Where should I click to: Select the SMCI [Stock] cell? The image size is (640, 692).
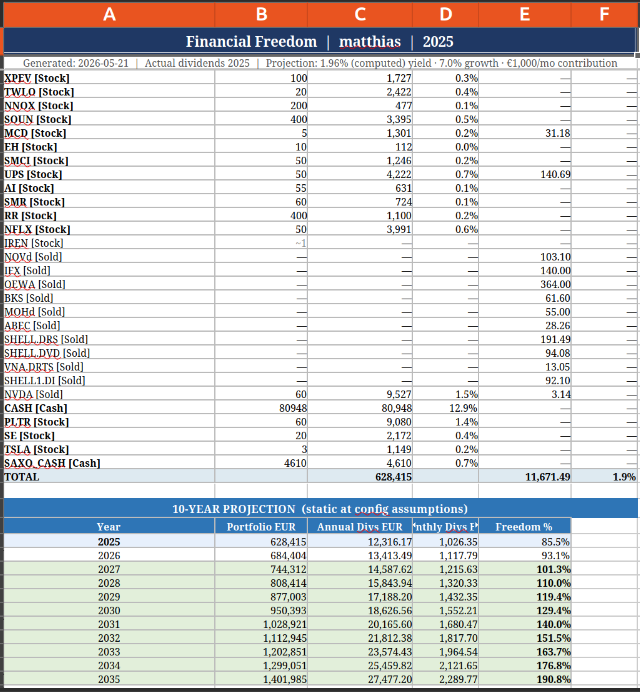pos(109,160)
